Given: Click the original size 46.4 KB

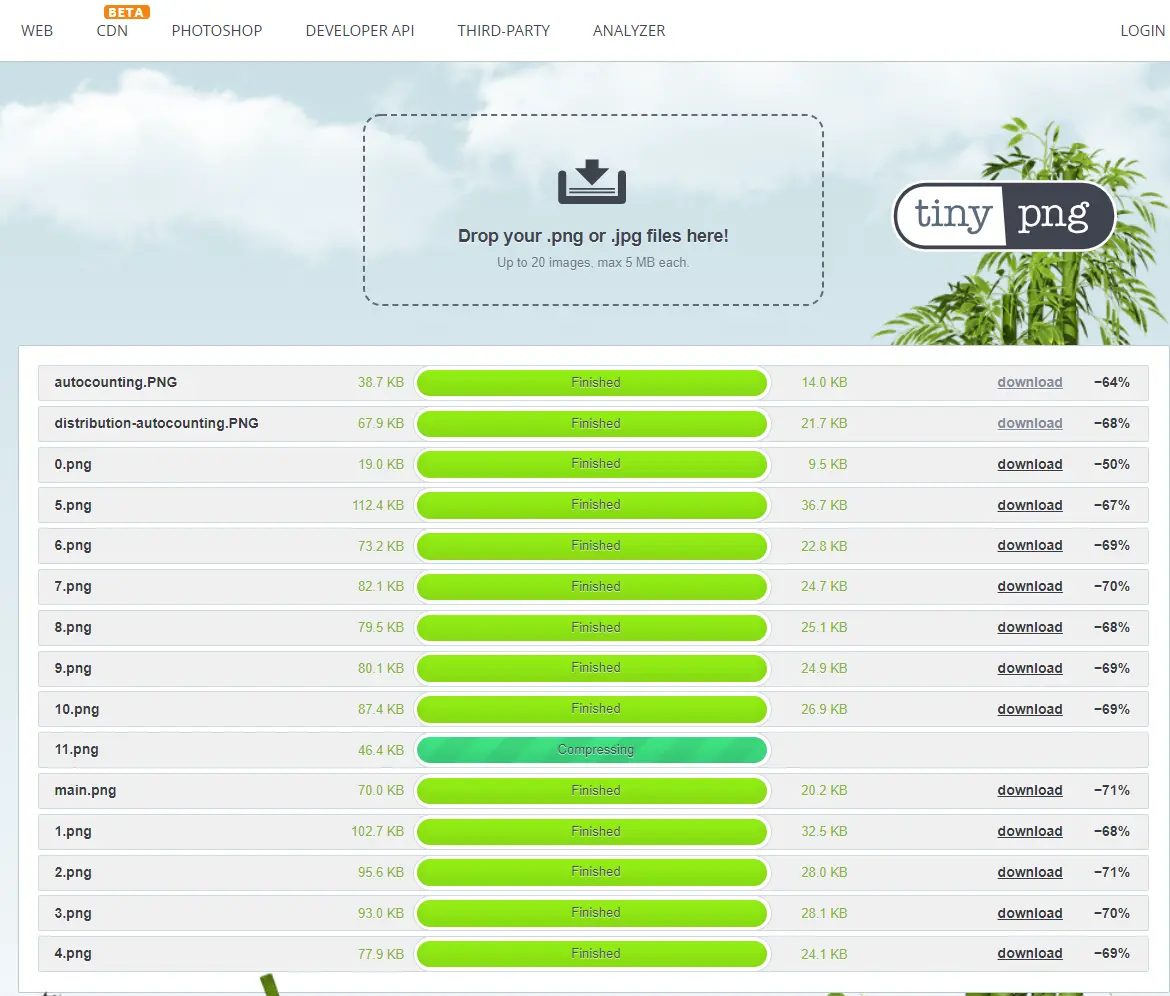Looking at the screenshot, I should (x=381, y=750).
